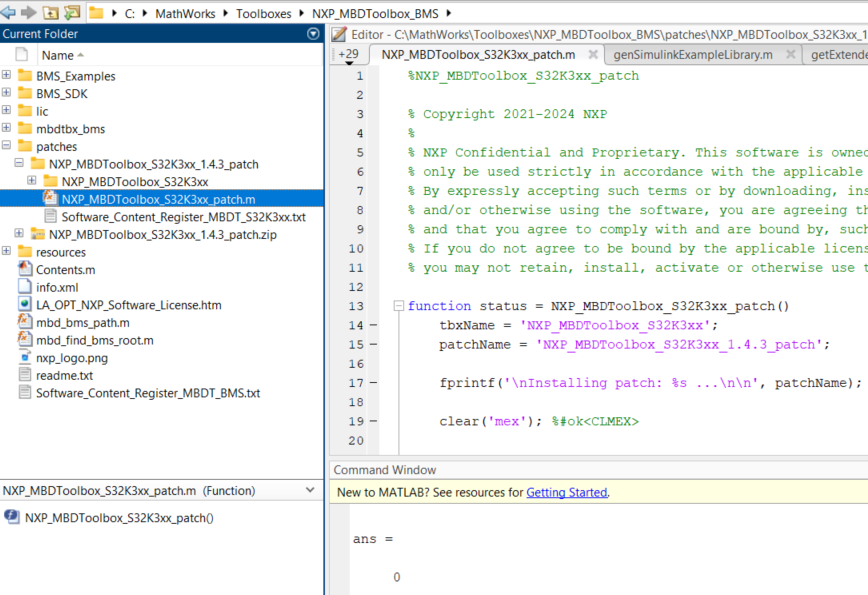Select Software_Content_Register_MBDT_S32K3xx.txt file
Viewport: 868px width, 595px height.
(183, 218)
